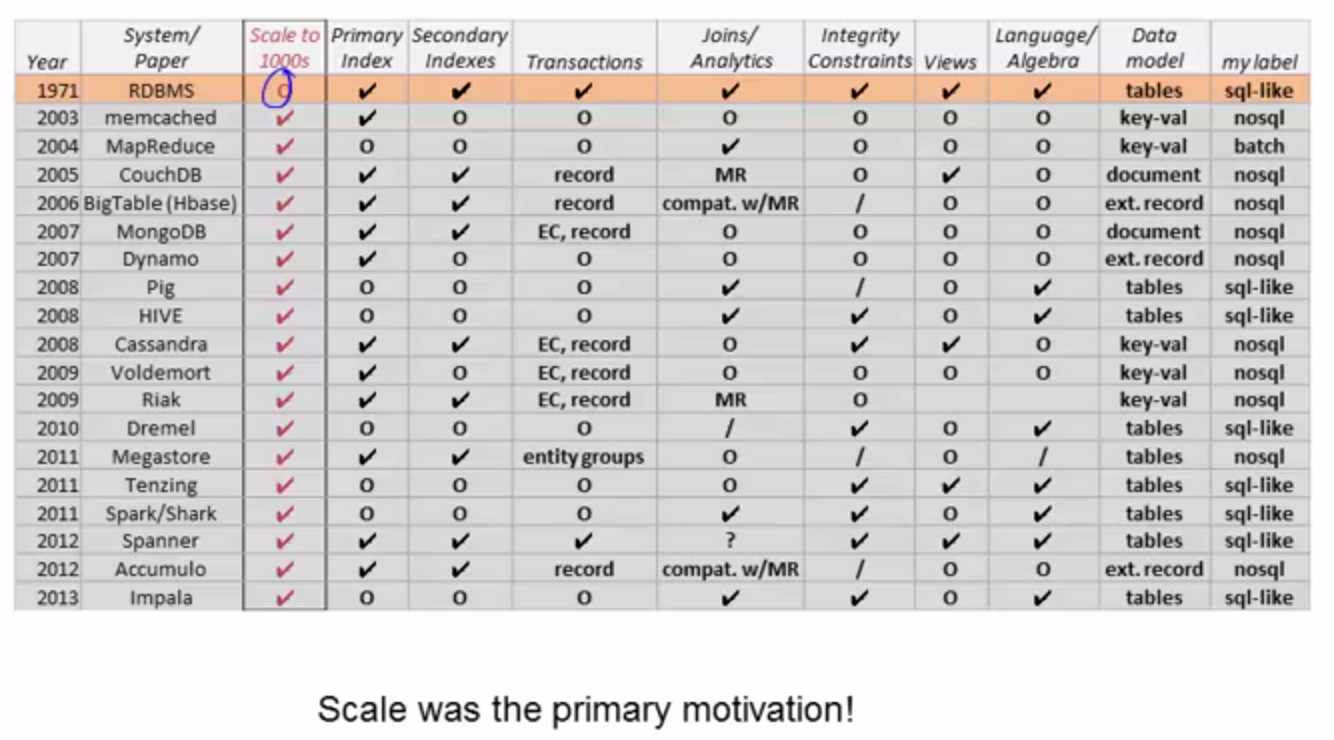Click the Cassandra Secondary Indexes checkmark
The image size is (1334, 740).
coord(459,344)
